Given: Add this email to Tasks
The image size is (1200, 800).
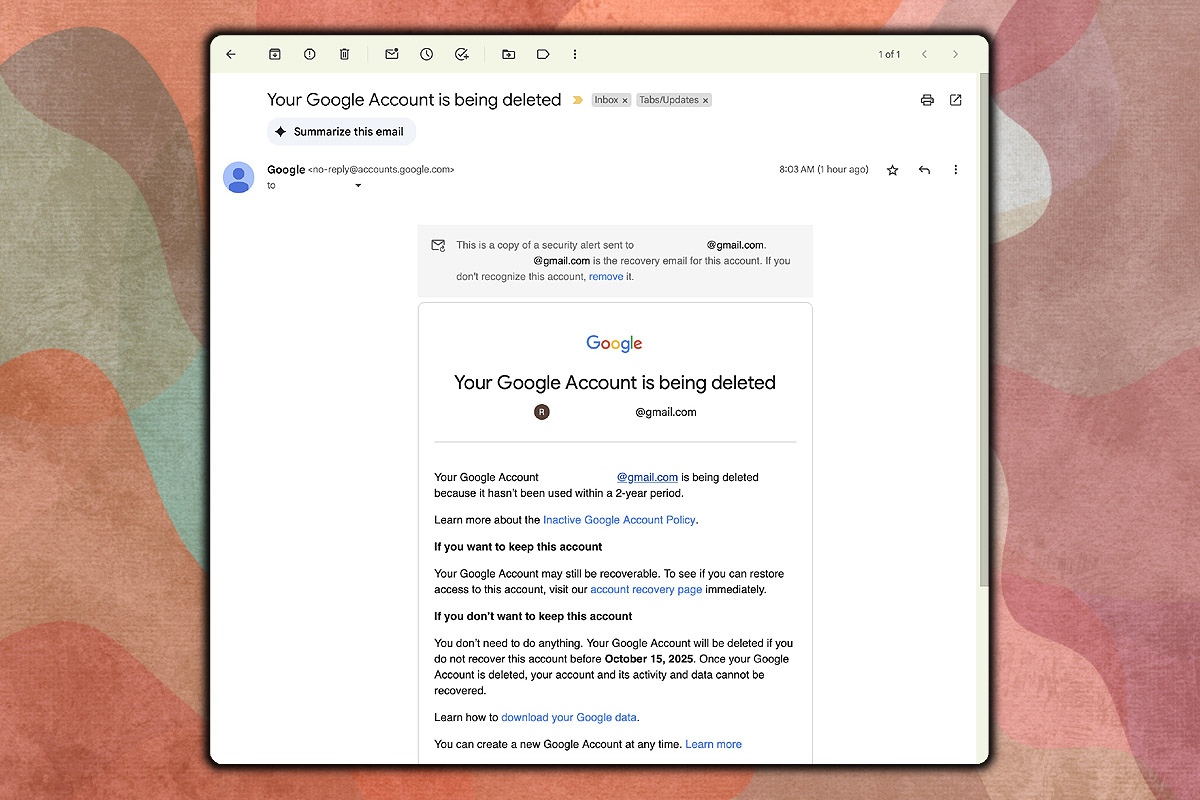Looking at the screenshot, I should tap(462, 54).
